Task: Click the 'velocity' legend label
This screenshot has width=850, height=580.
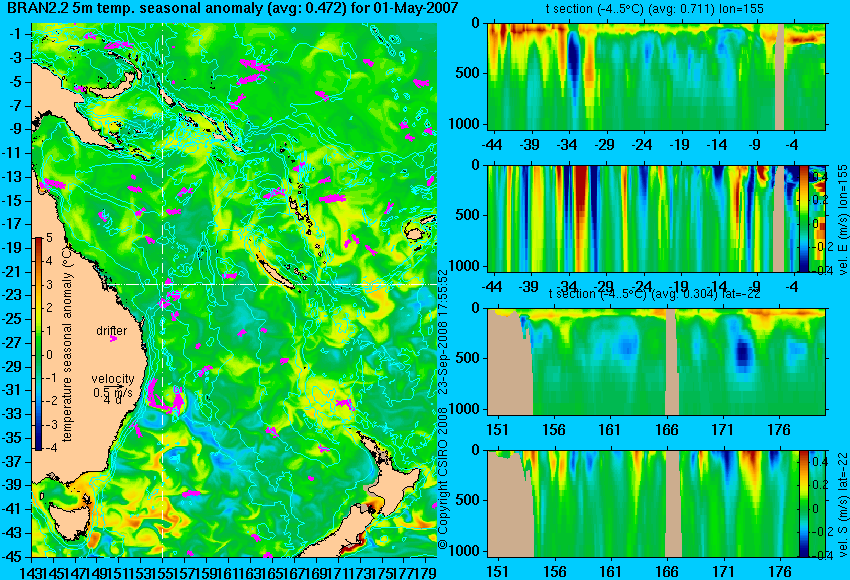Action: click(x=113, y=379)
